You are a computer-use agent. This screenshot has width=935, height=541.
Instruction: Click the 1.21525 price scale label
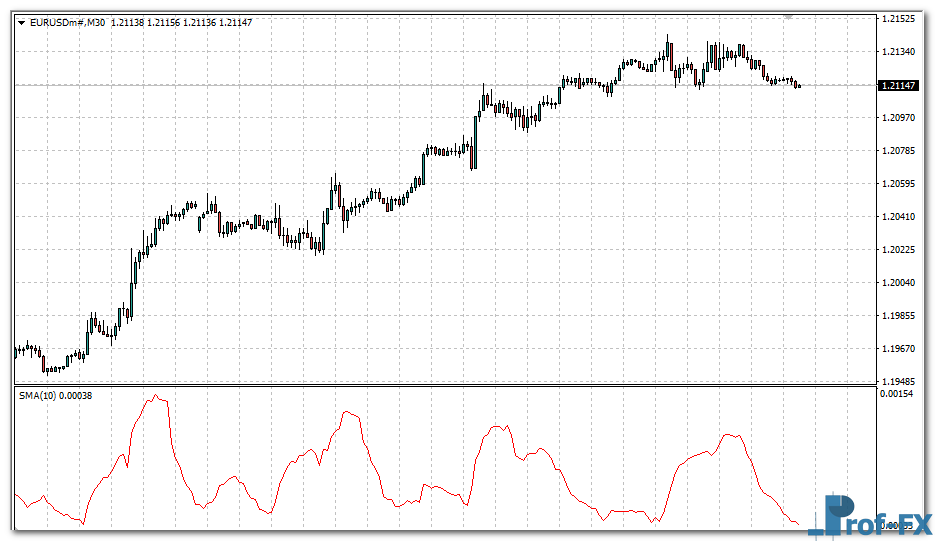click(x=898, y=19)
